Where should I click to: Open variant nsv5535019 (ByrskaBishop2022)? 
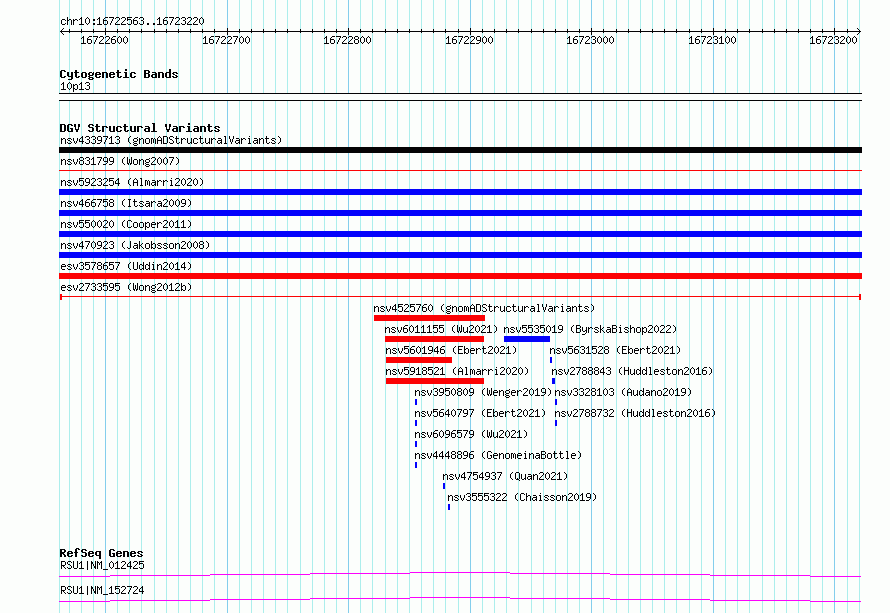tap(590, 329)
